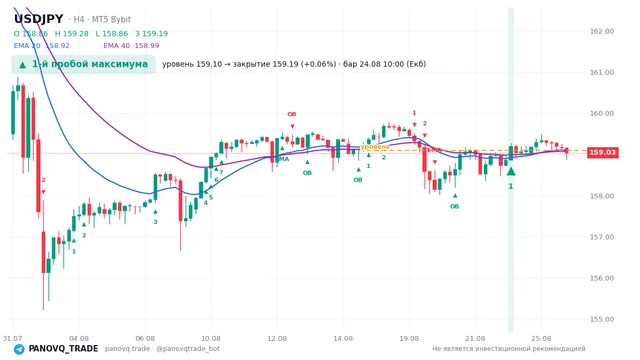The image size is (640, 360).
Task: Click the 156.00 price axis label
Action: pos(602,278)
